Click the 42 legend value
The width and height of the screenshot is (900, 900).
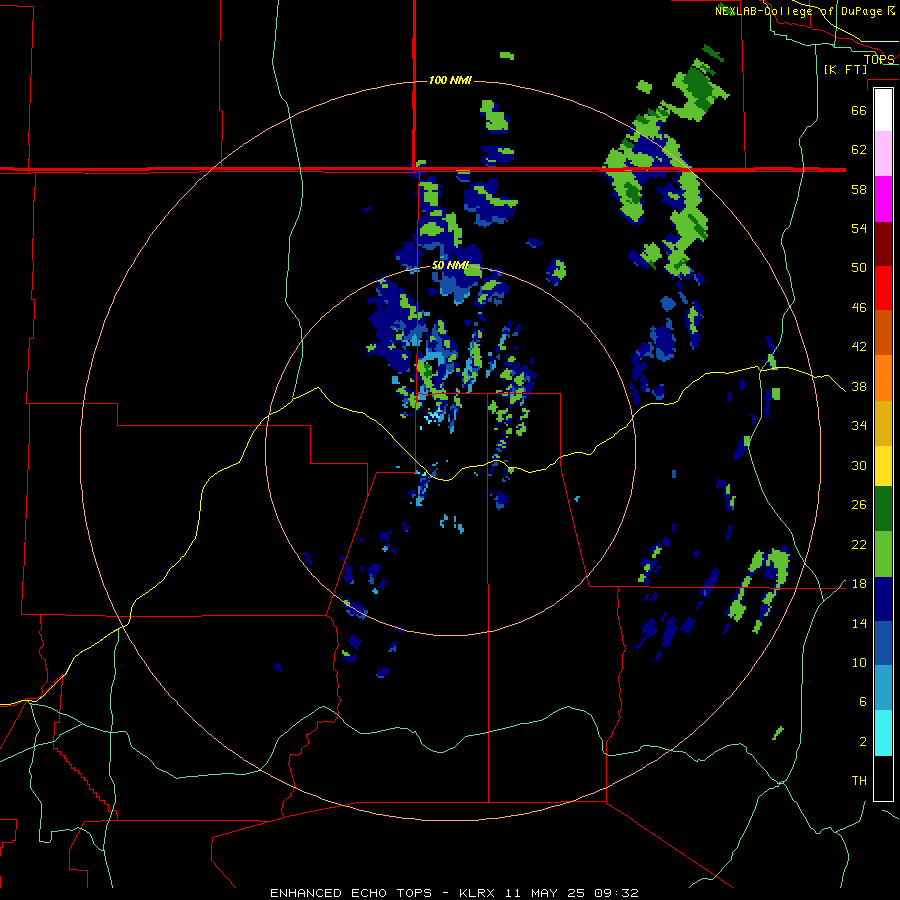pos(859,347)
